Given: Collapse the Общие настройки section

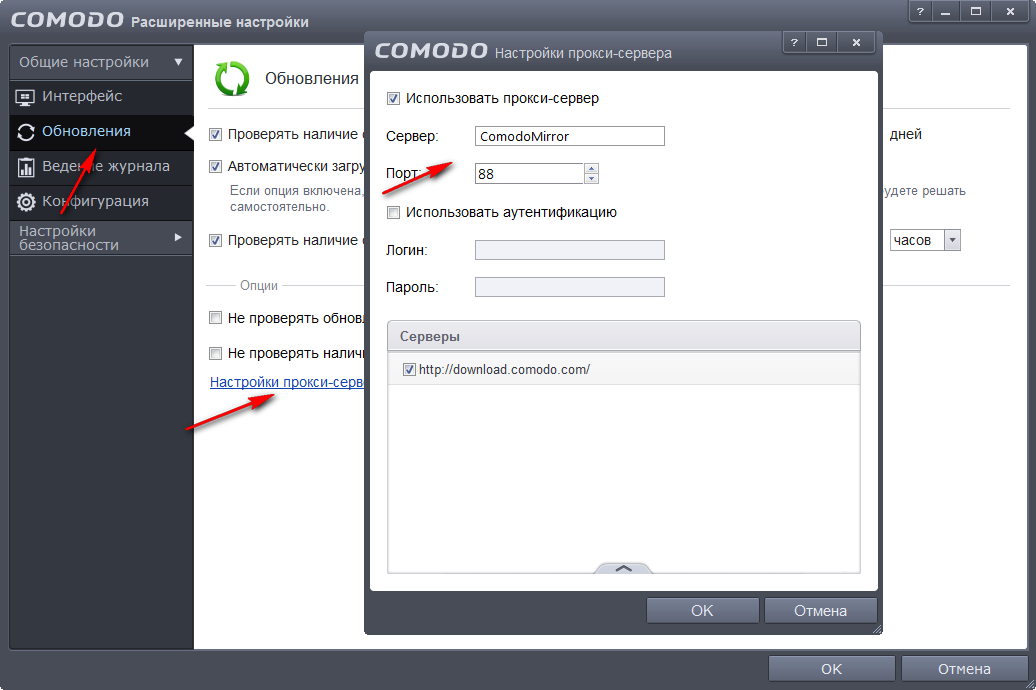Looking at the screenshot, I should [x=101, y=62].
